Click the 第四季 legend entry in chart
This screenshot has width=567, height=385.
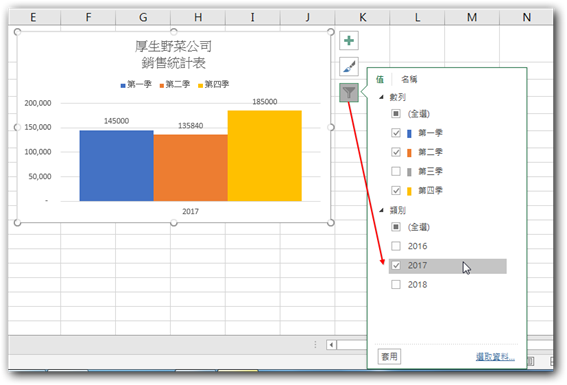point(213,85)
